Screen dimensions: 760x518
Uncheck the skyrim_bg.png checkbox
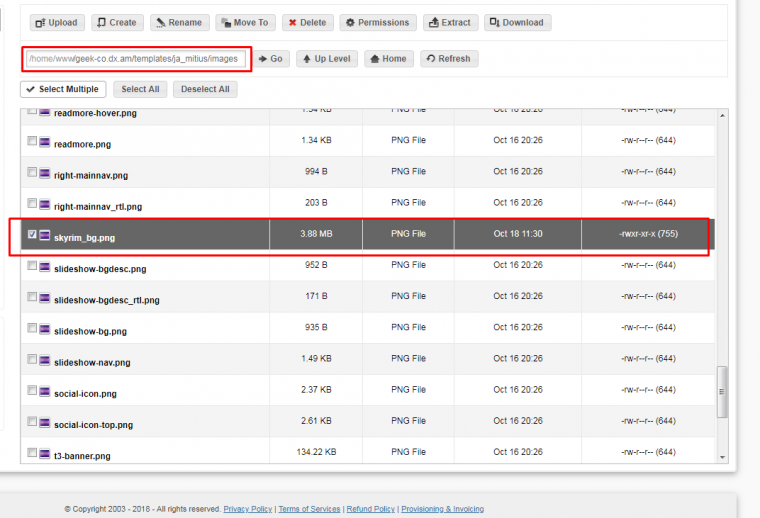pos(32,235)
